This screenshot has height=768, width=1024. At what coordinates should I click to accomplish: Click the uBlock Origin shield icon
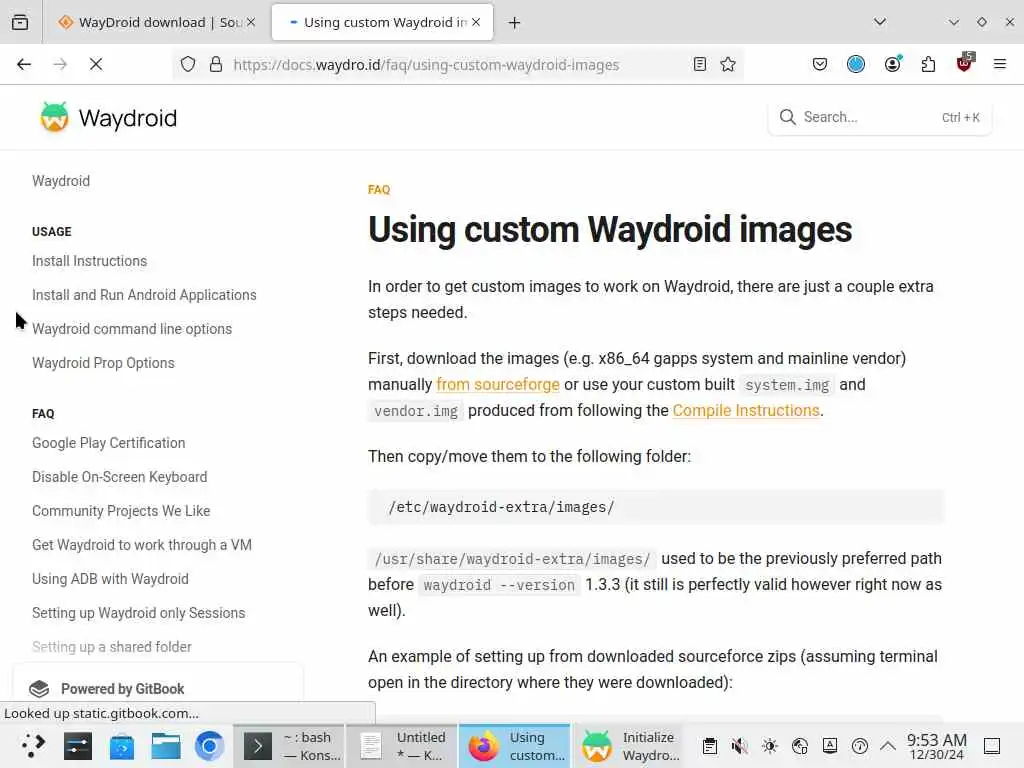click(x=965, y=63)
